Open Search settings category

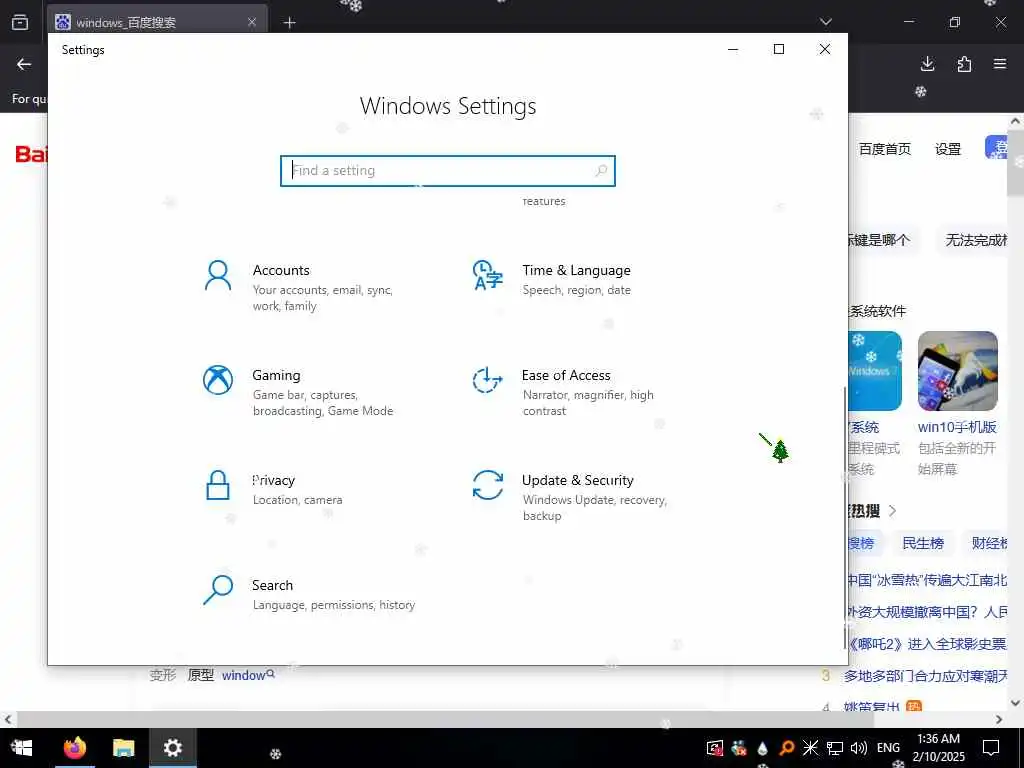coord(308,594)
